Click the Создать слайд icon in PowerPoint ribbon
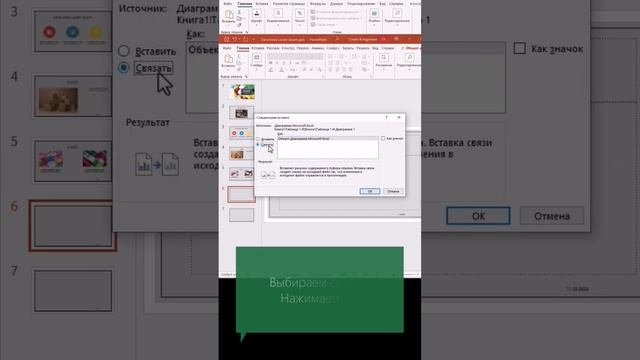 point(256,57)
